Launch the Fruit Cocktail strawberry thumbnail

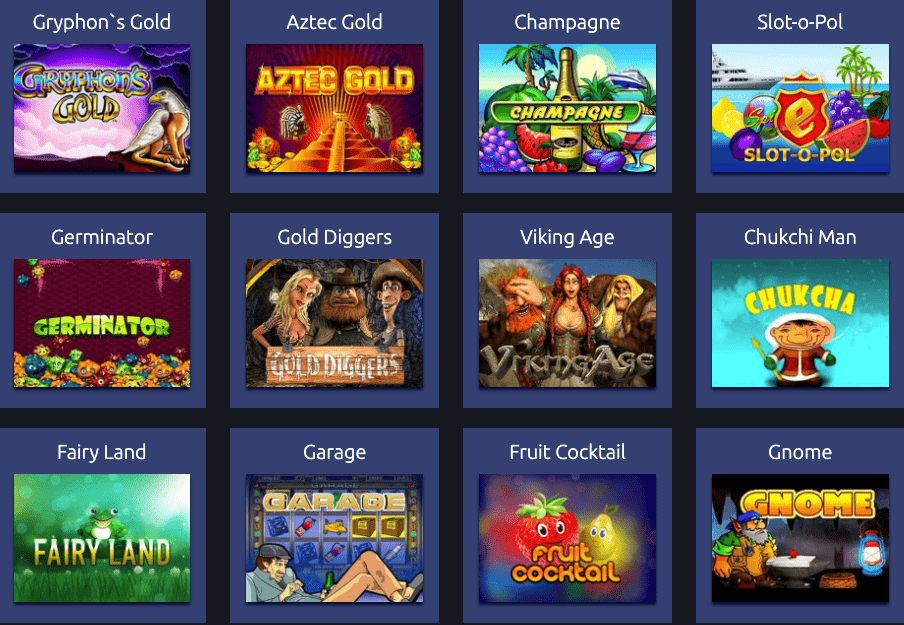pos(567,538)
